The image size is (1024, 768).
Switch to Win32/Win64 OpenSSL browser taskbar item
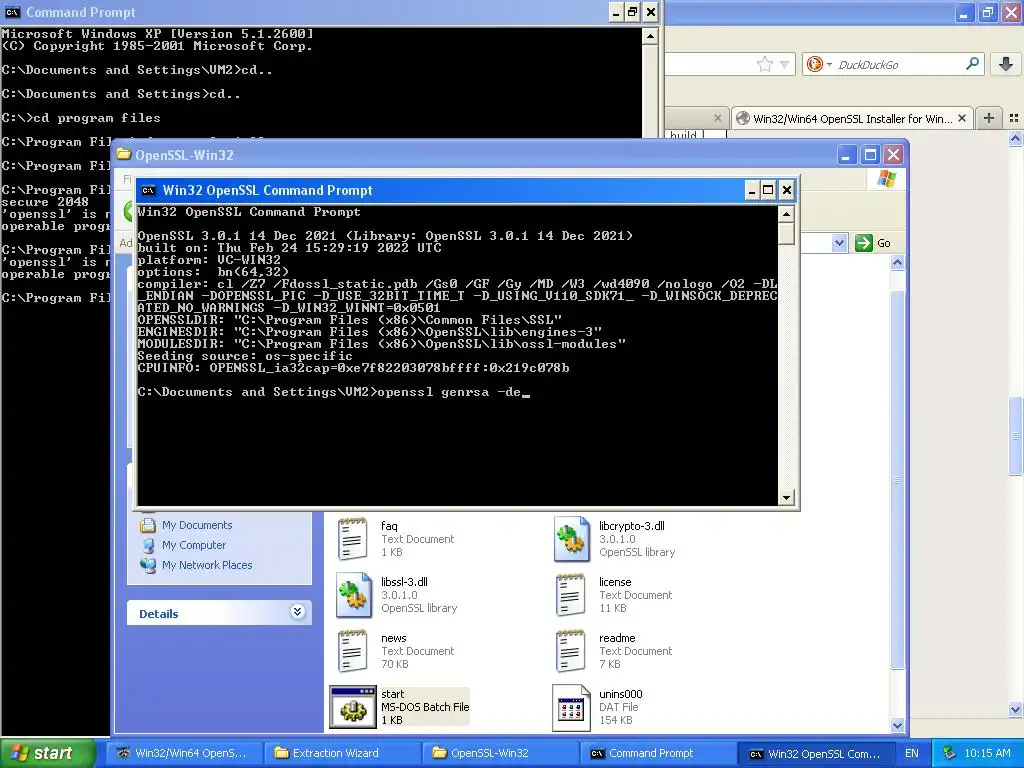pyautogui.click(x=184, y=753)
